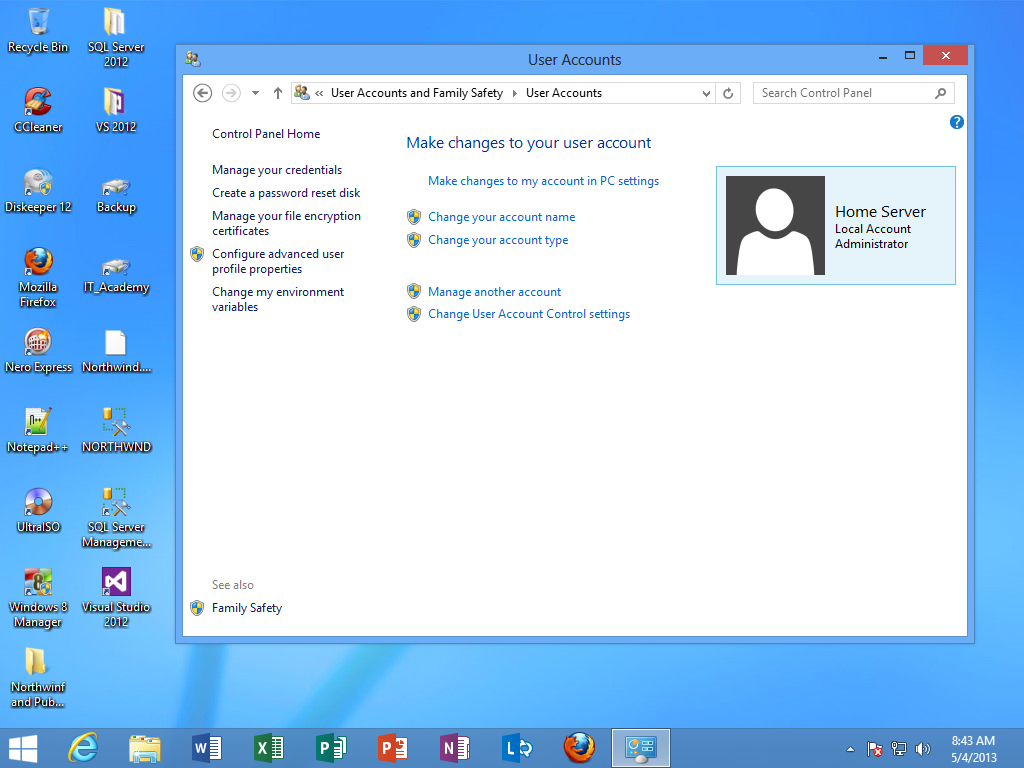
Task: Open Change my environment variables
Action: (x=278, y=299)
